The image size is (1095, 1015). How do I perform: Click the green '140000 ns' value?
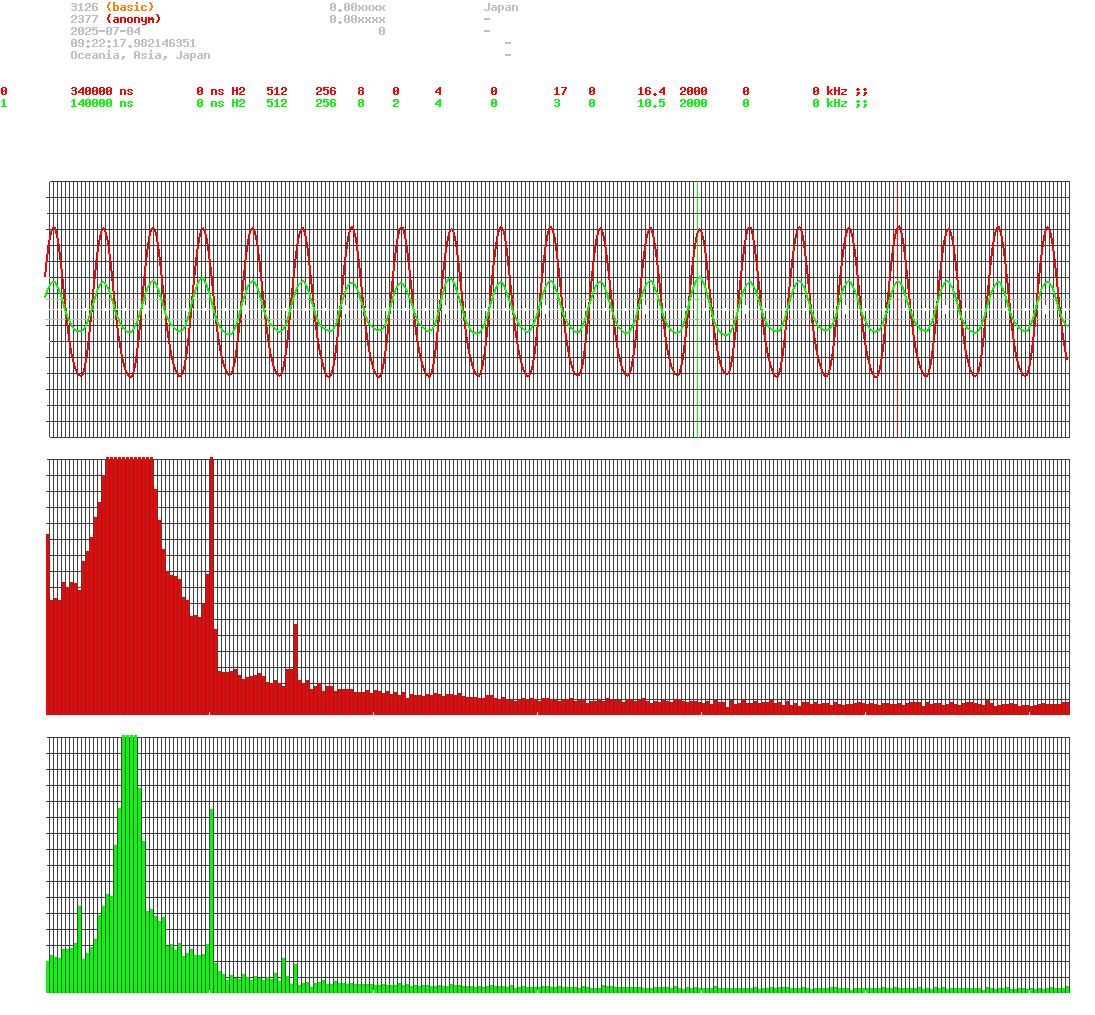pos(101,103)
